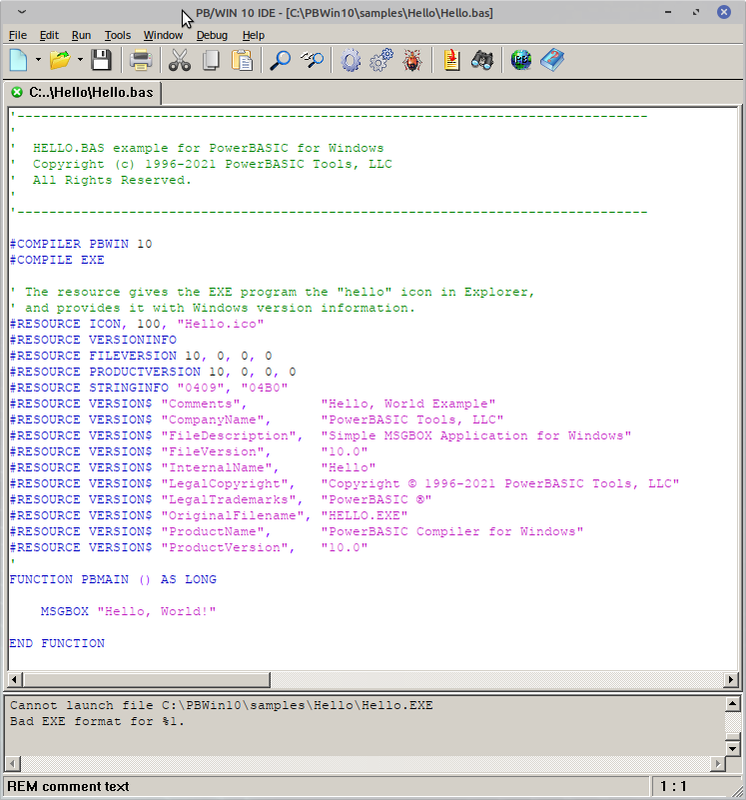Click the output pane scroll up arrow

(733, 704)
